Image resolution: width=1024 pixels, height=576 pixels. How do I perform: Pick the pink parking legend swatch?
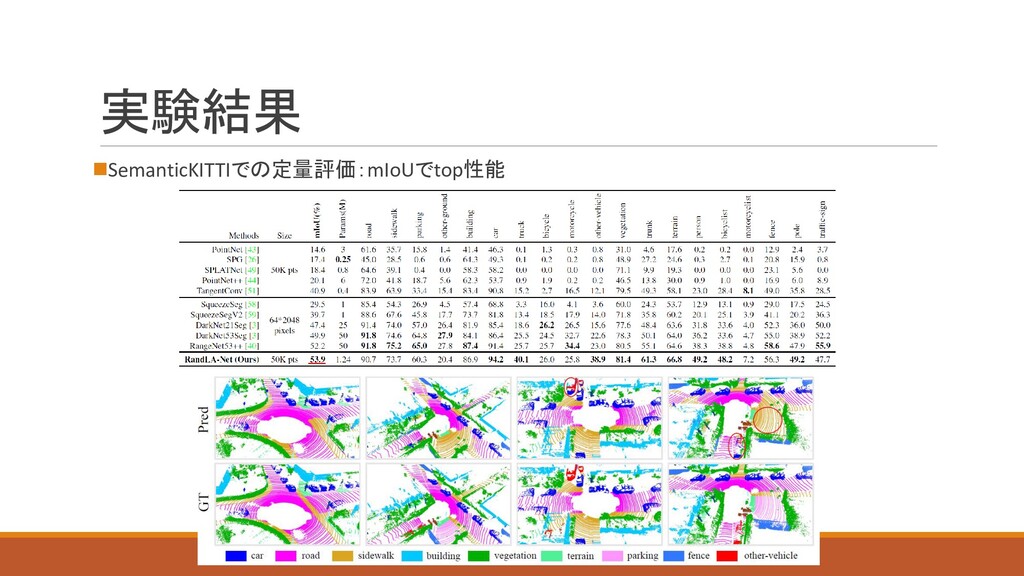(612, 556)
